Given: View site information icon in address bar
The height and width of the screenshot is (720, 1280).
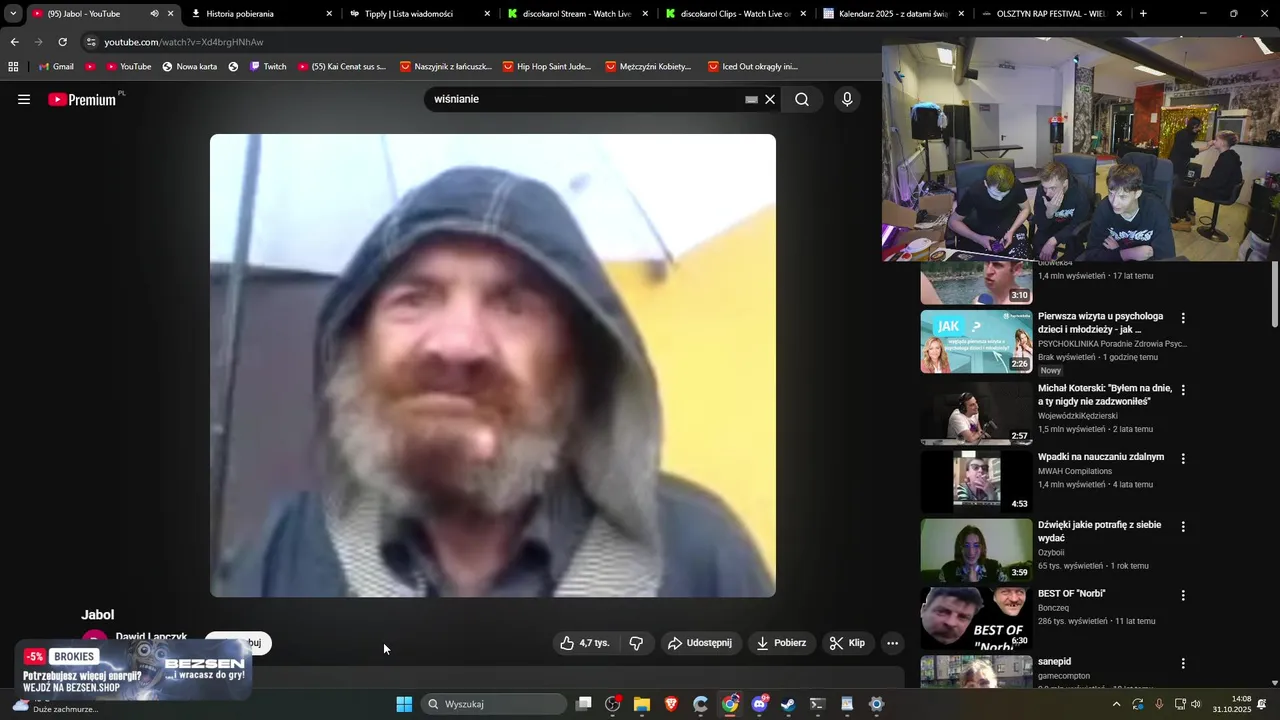Looking at the screenshot, I should [91, 42].
